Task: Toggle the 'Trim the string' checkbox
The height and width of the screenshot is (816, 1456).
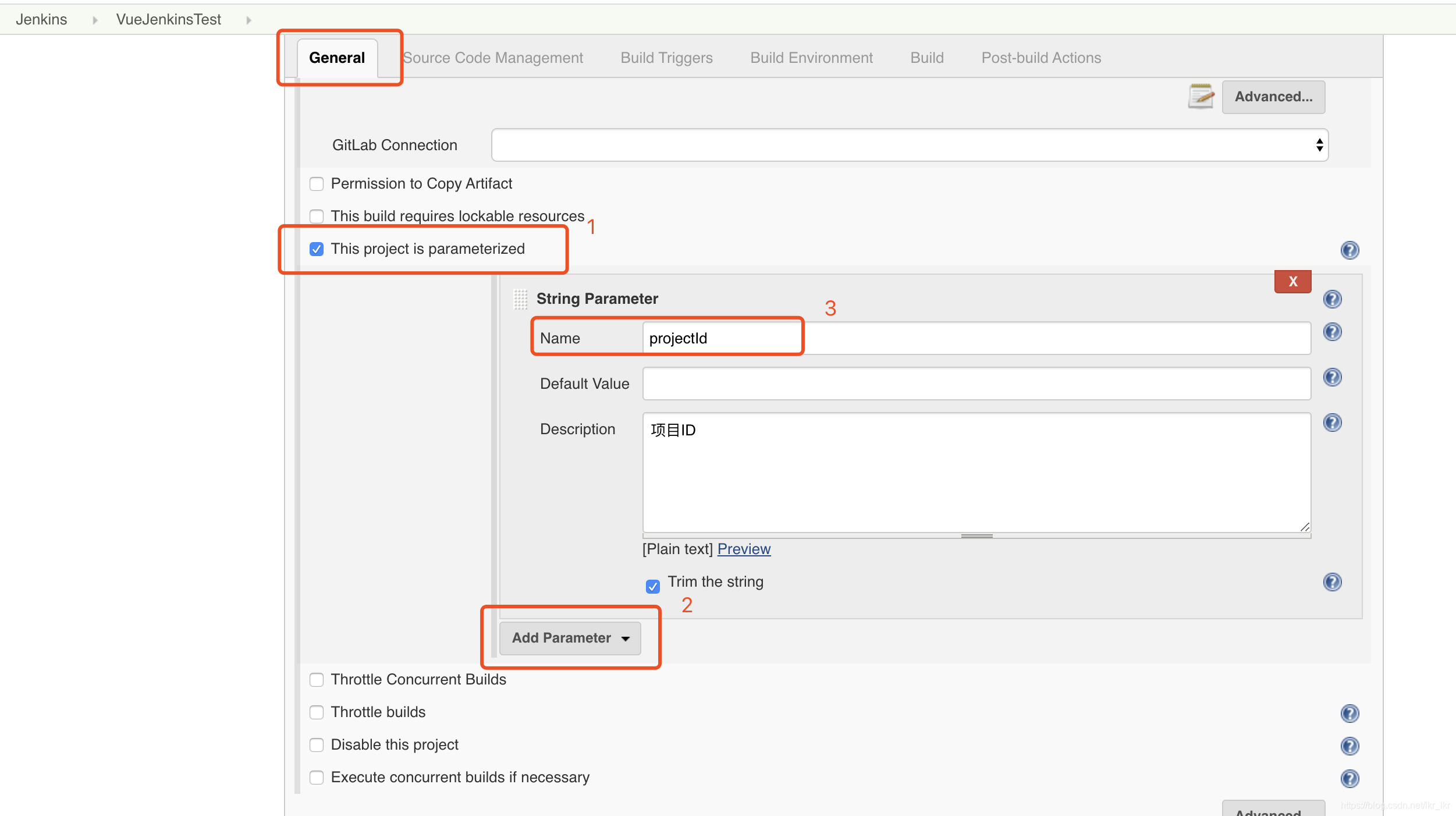Action: 653,586
